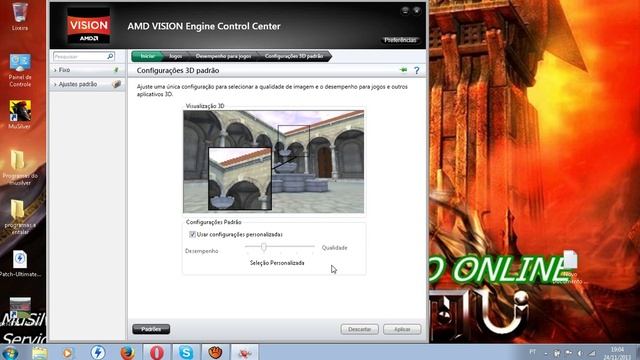640x360 pixels.
Task: Click the taskbar clock
Action: 617,353
